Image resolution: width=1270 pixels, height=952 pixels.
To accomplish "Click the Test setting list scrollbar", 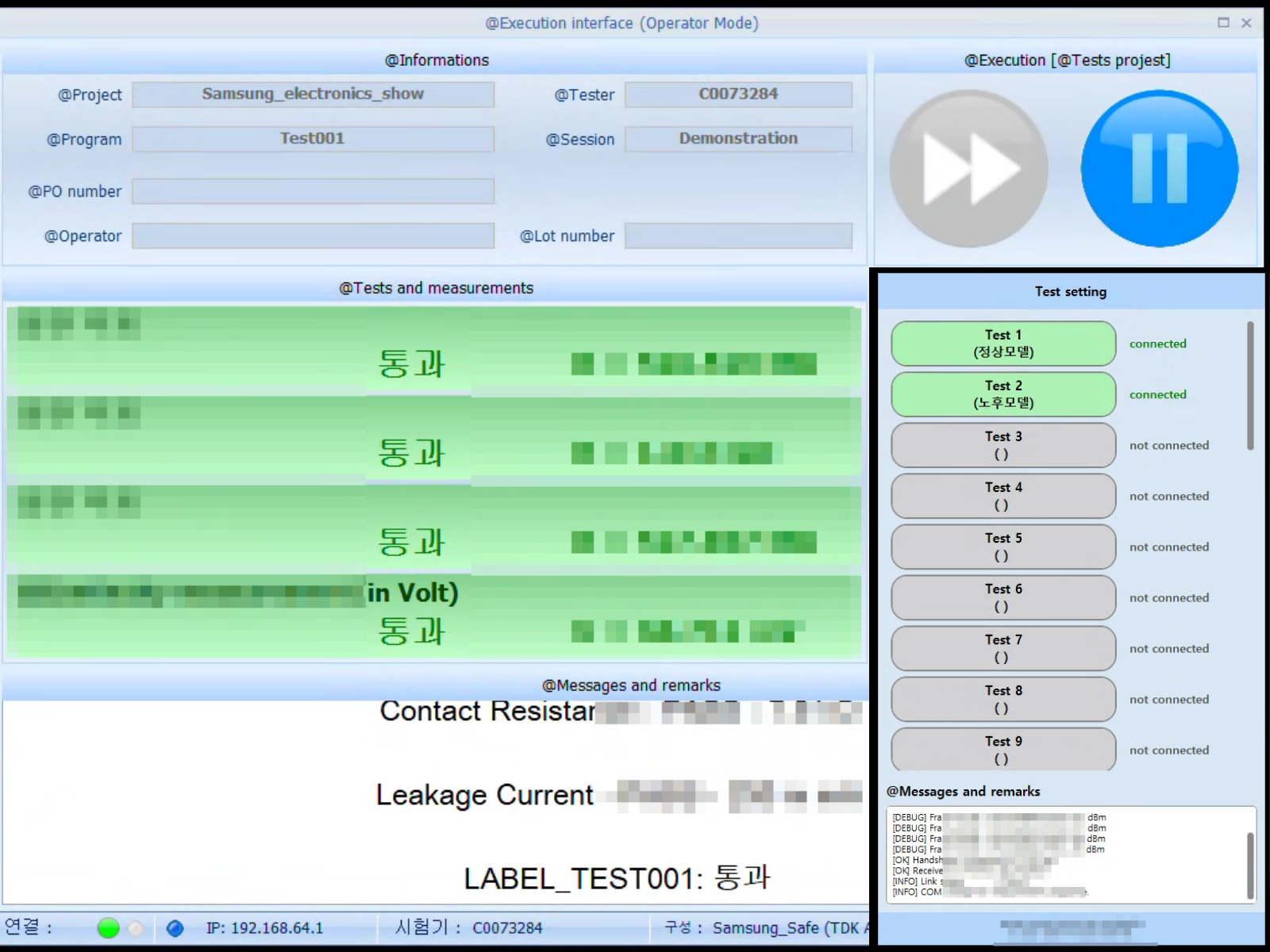I will (x=1250, y=386).
